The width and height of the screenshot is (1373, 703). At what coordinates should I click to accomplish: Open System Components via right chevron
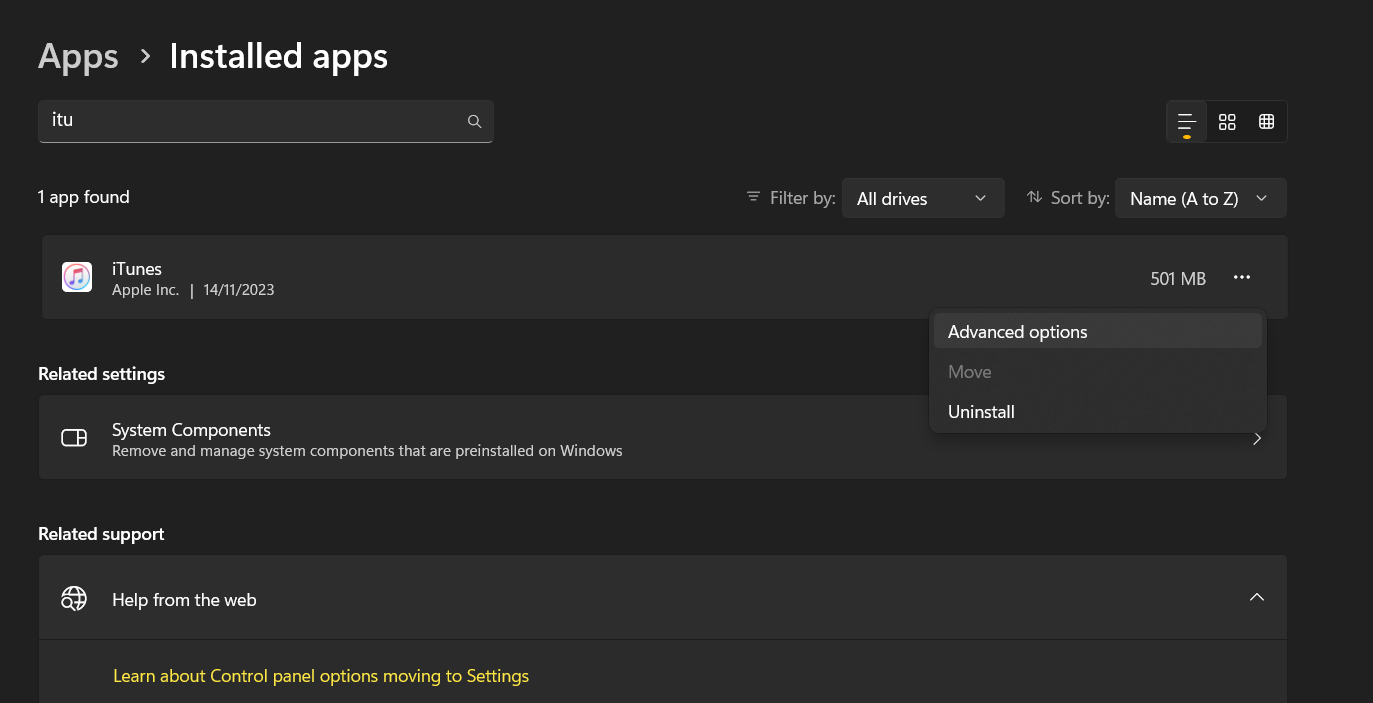pyautogui.click(x=1257, y=438)
